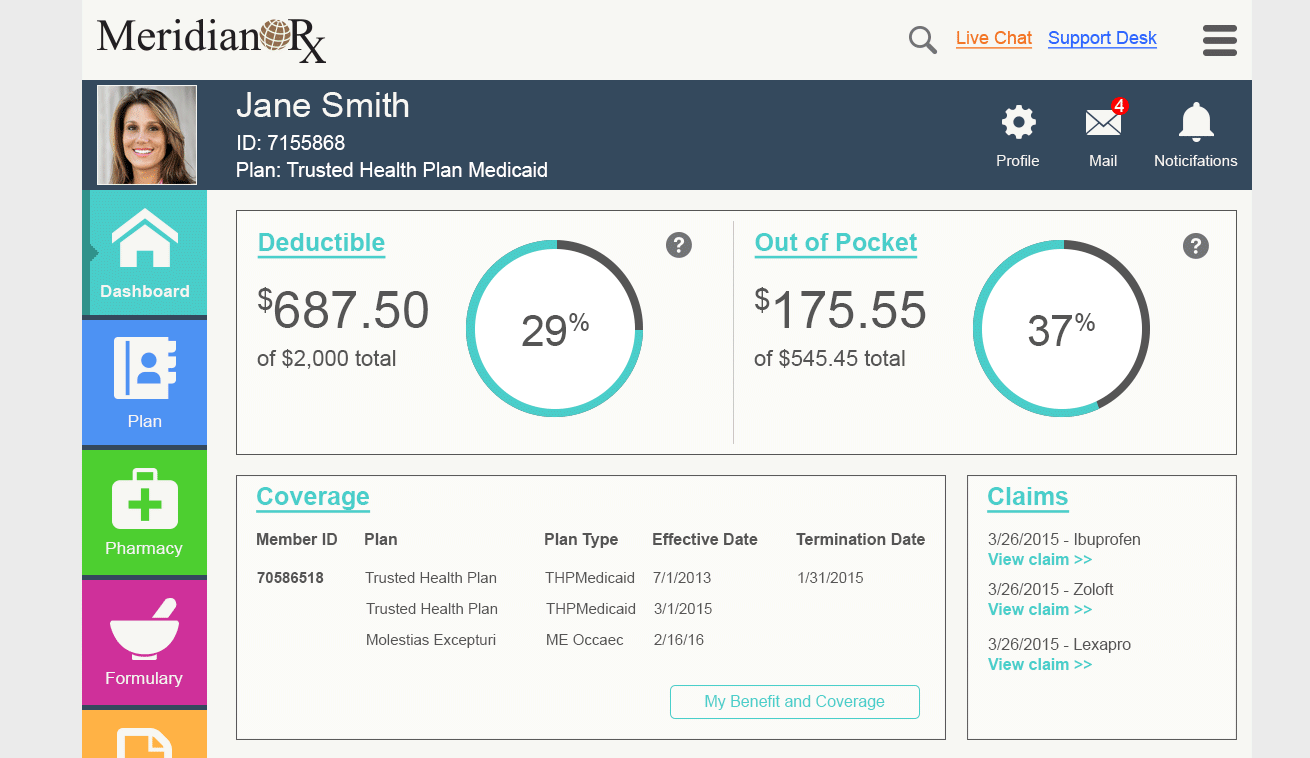Image resolution: width=1310 pixels, height=758 pixels.
Task: Open the Plan sidebar section
Action: (145, 383)
